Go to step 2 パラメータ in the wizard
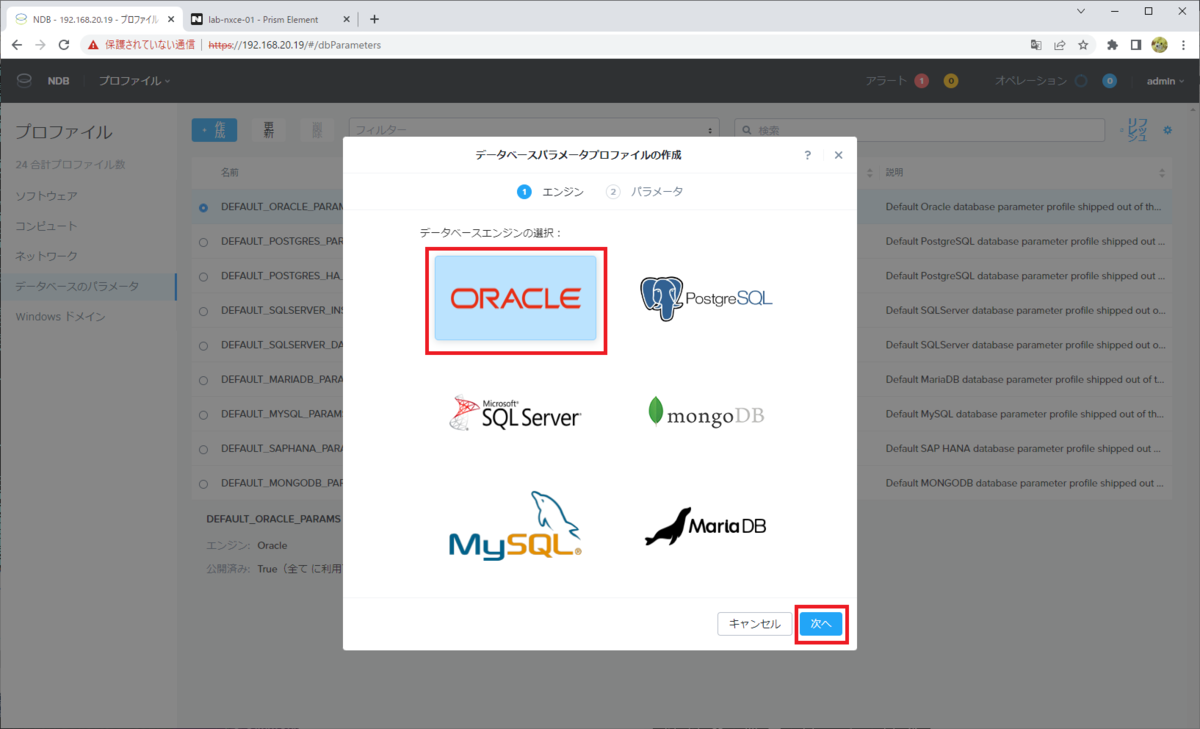Viewport: 1200px width, 729px height. click(x=645, y=191)
